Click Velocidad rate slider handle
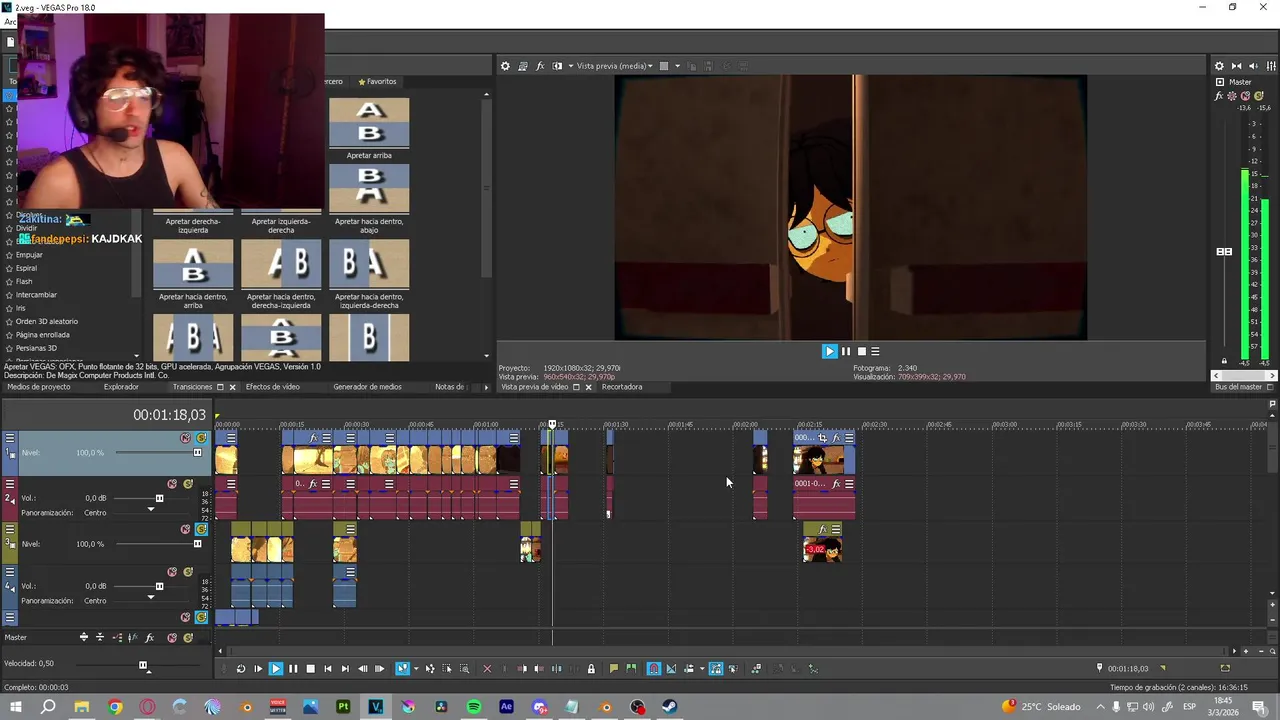Screen dimensions: 1280x720 (x=142, y=665)
